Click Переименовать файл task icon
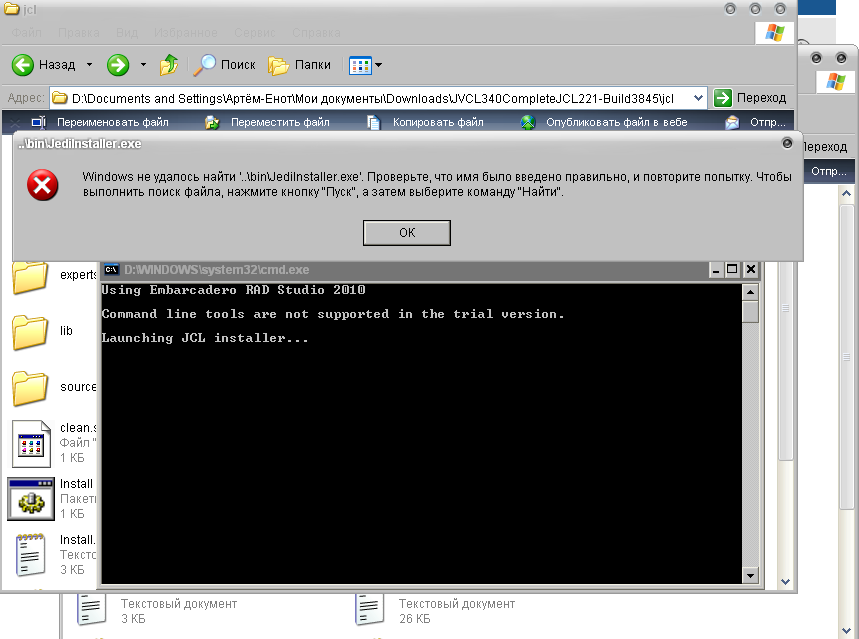 (x=39, y=122)
